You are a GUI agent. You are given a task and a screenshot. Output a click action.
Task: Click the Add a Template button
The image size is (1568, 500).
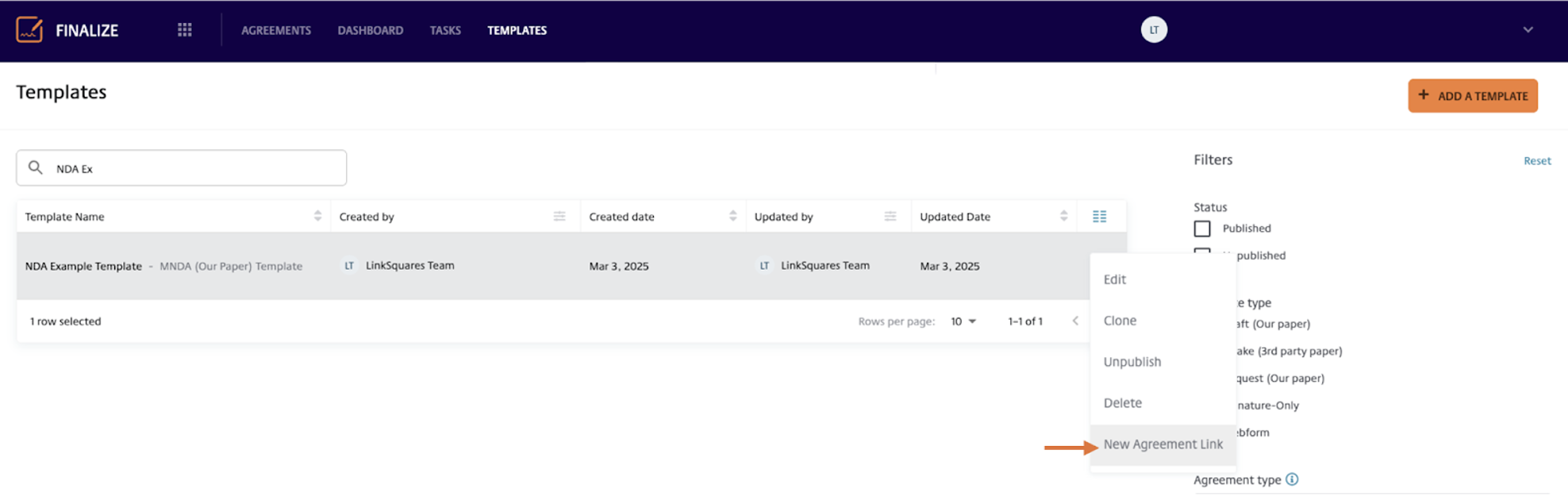point(1472,96)
